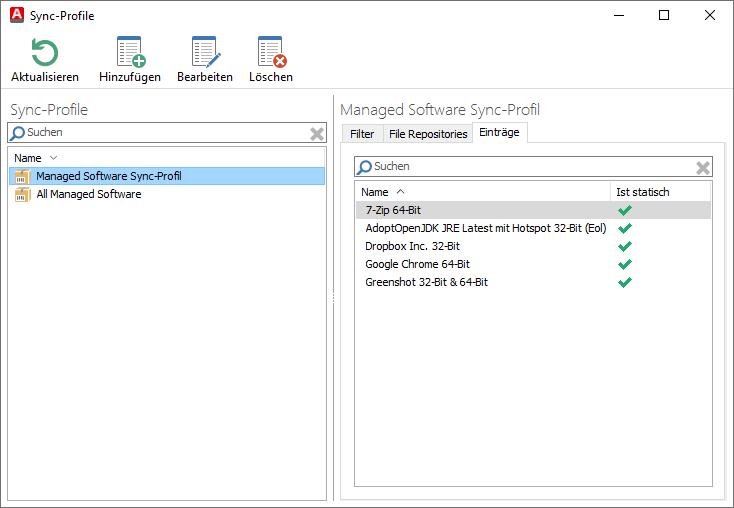734x508 pixels.
Task: Close the Sync-Profile window
Action: click(x=710, y=15)
